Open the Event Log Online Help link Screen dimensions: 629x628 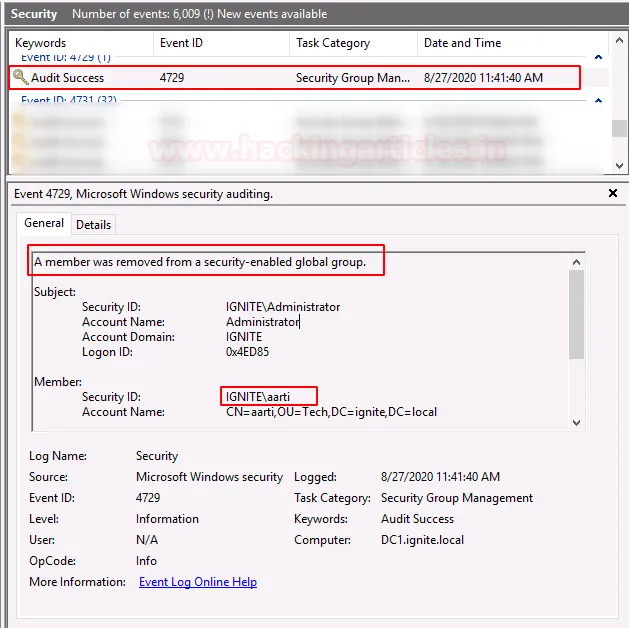click(197, 582)
